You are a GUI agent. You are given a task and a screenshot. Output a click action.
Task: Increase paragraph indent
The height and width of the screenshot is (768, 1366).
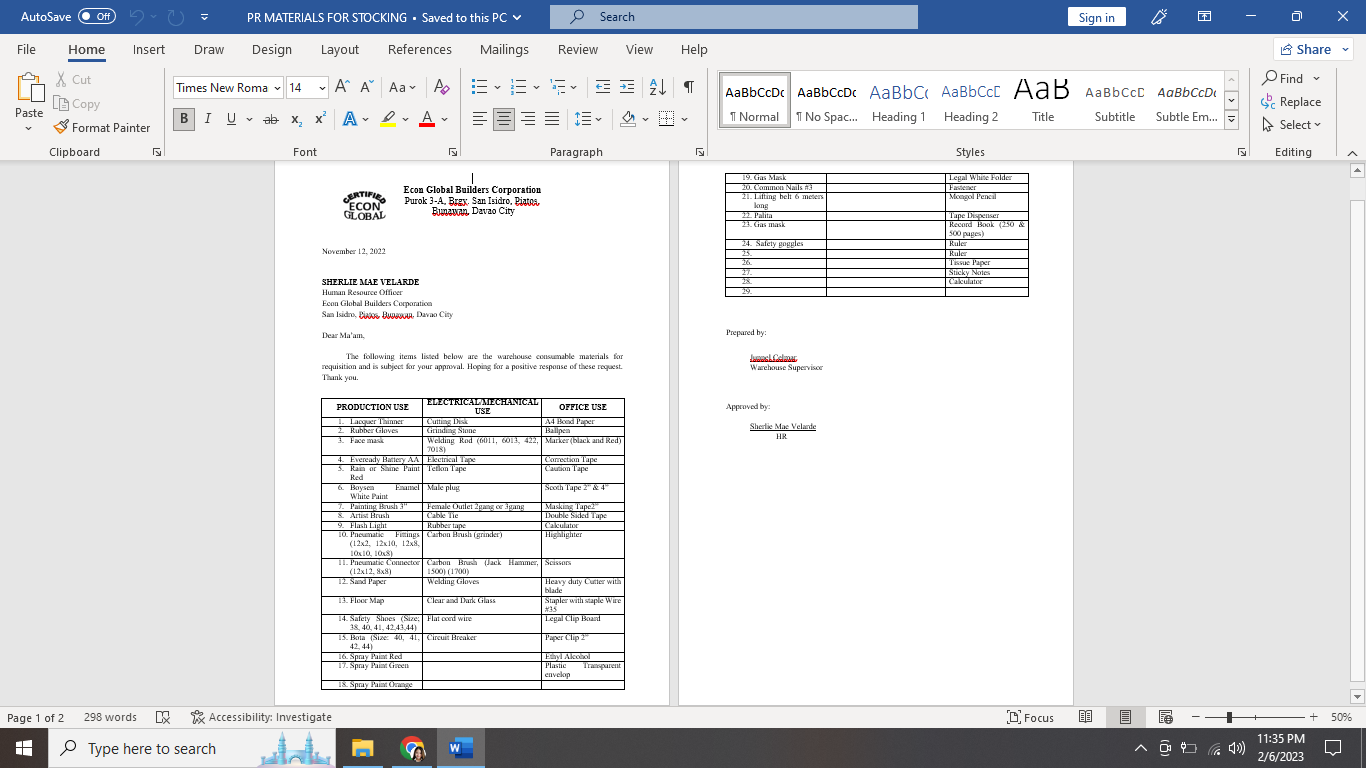(x=627, y=88)
